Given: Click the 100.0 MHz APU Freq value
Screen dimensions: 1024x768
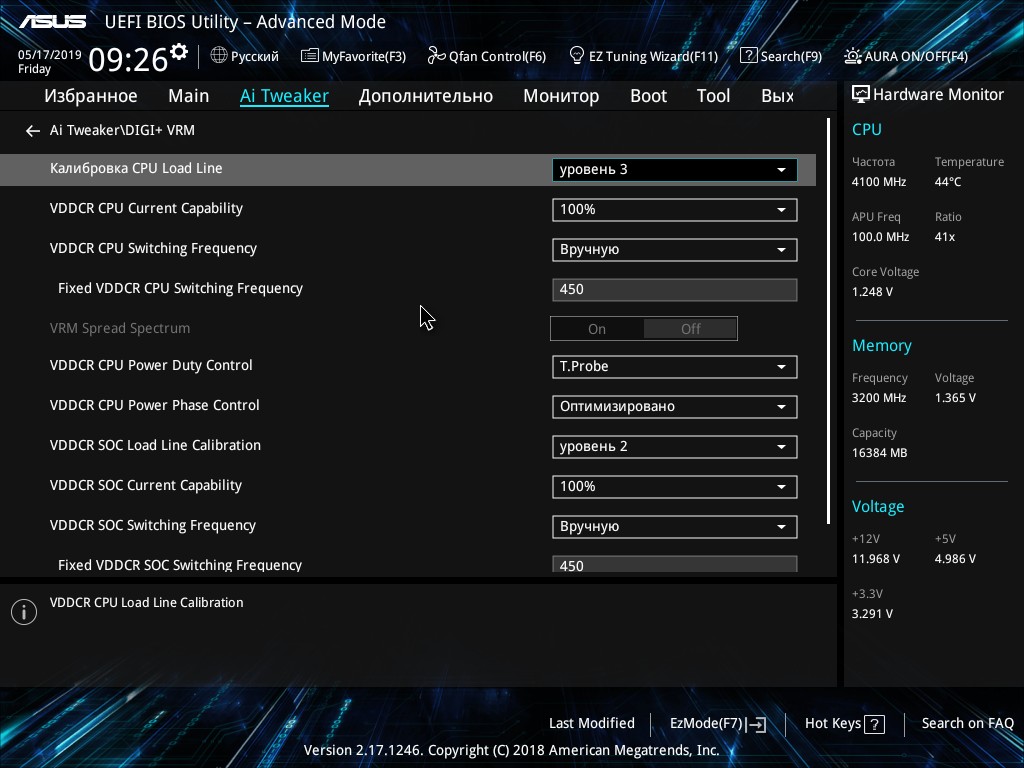Looking at the screenshot, I should pos(880,237).
